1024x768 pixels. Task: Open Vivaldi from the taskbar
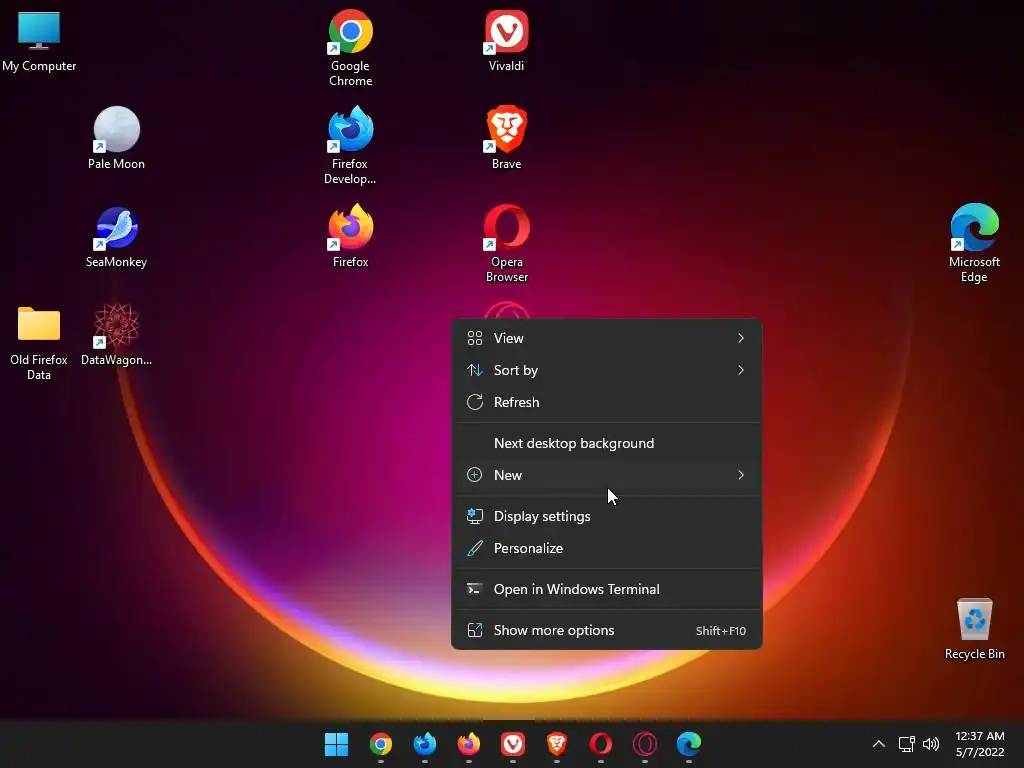(513, 744)
